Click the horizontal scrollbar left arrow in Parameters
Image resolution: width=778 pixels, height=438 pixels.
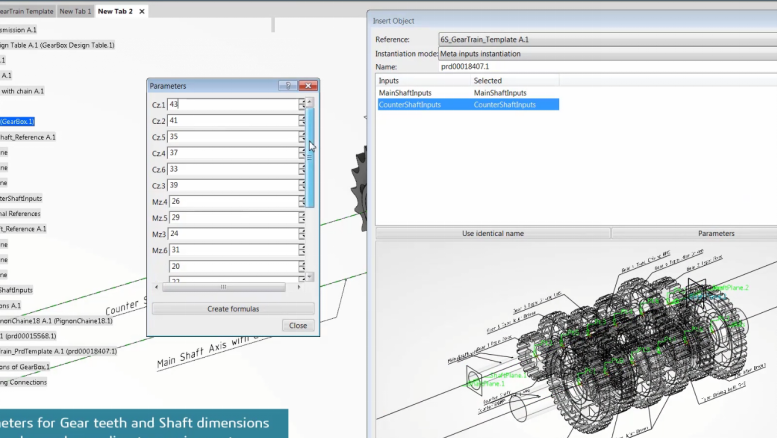(x=157, y=287)
